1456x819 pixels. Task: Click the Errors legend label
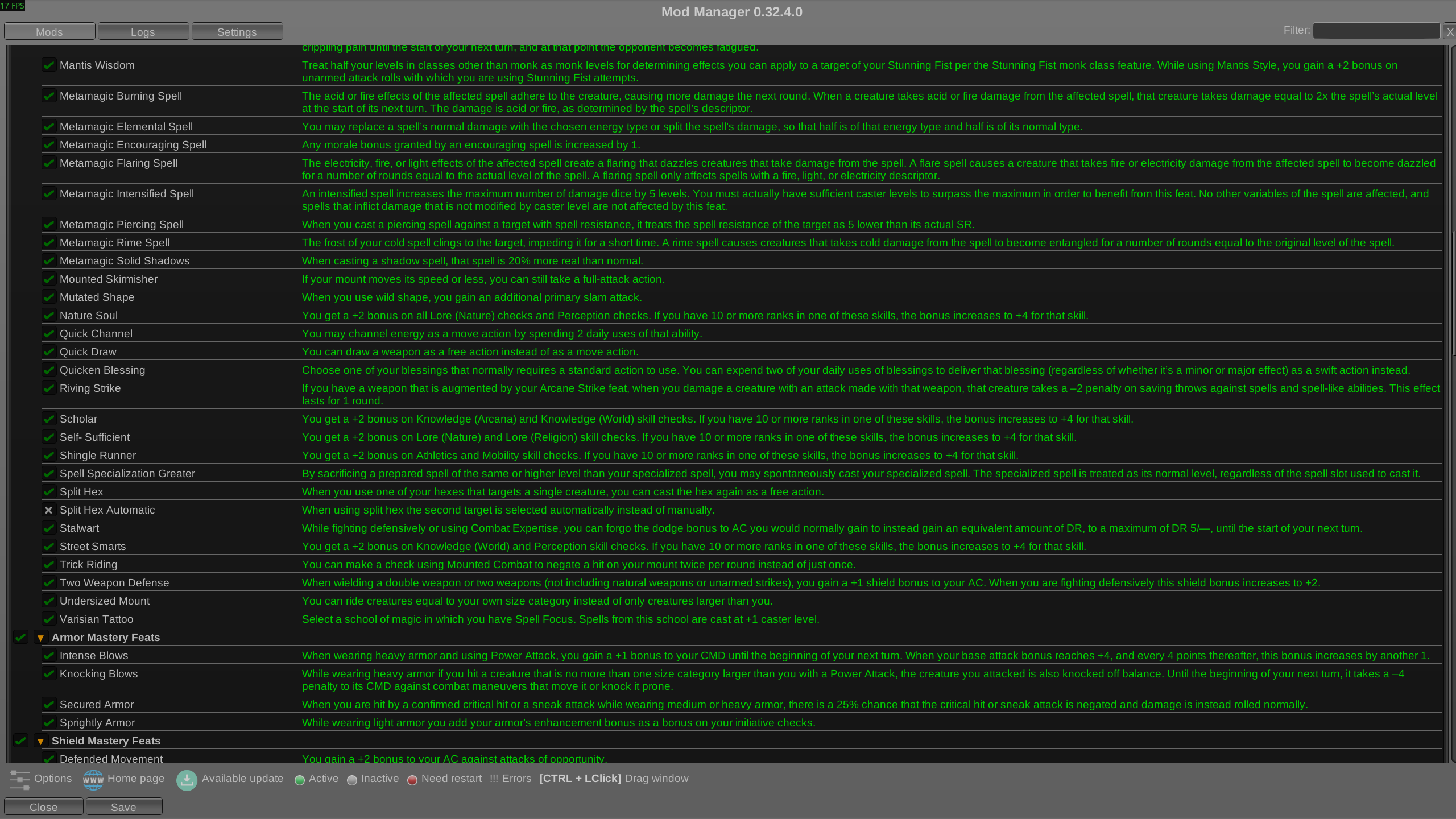click(x=516, y=779)
